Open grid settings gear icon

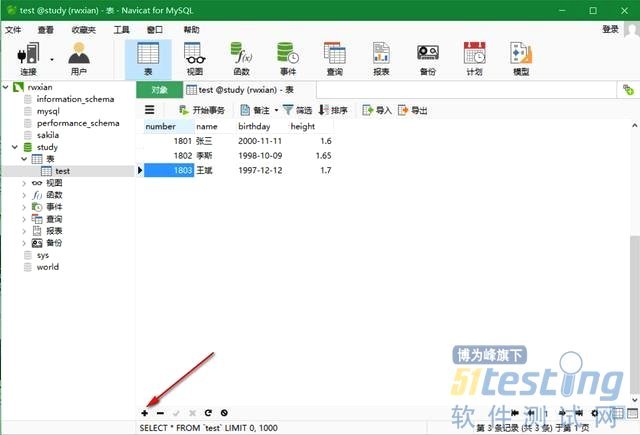click(595, 413)
